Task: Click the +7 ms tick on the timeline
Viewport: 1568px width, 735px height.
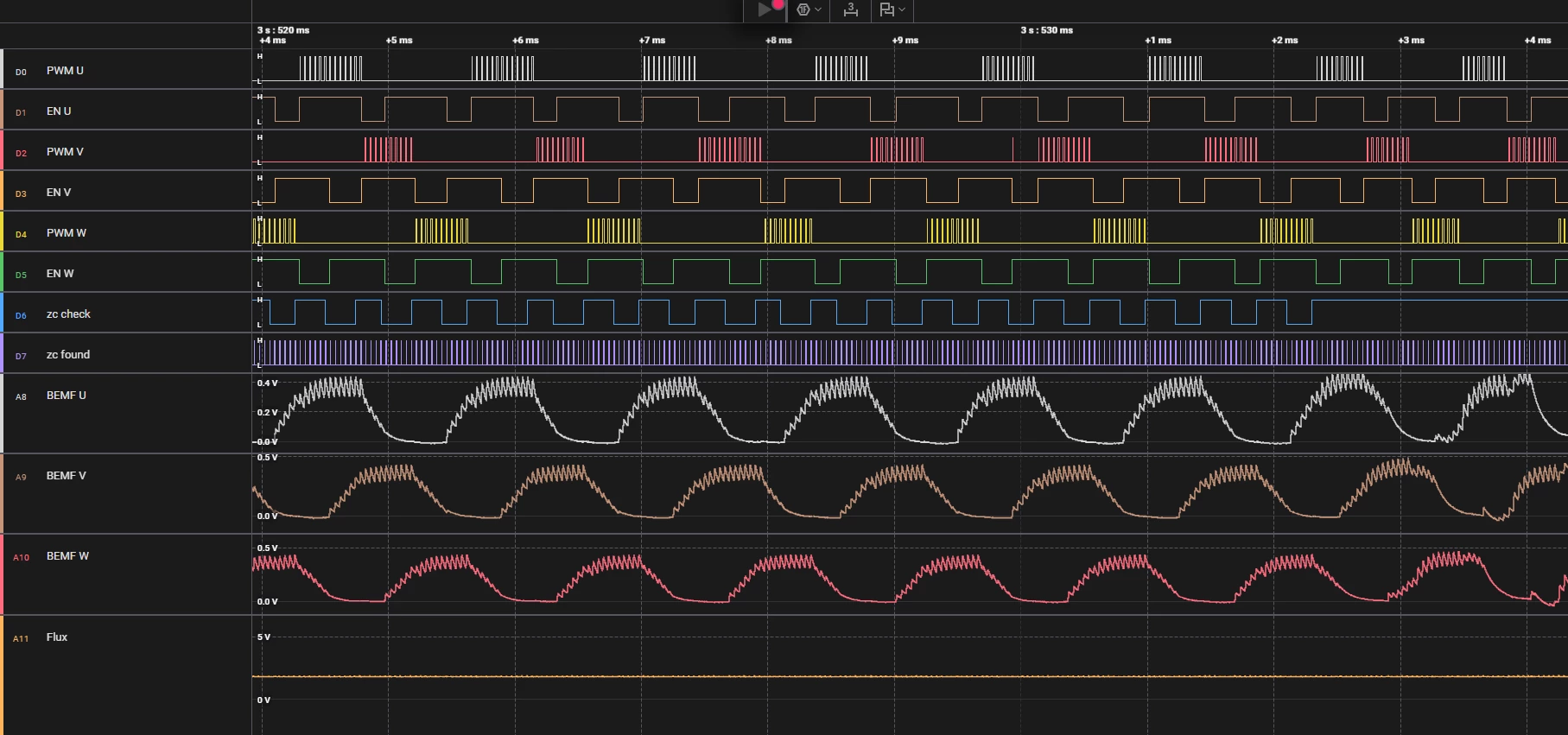Action: tap(652, 41)
